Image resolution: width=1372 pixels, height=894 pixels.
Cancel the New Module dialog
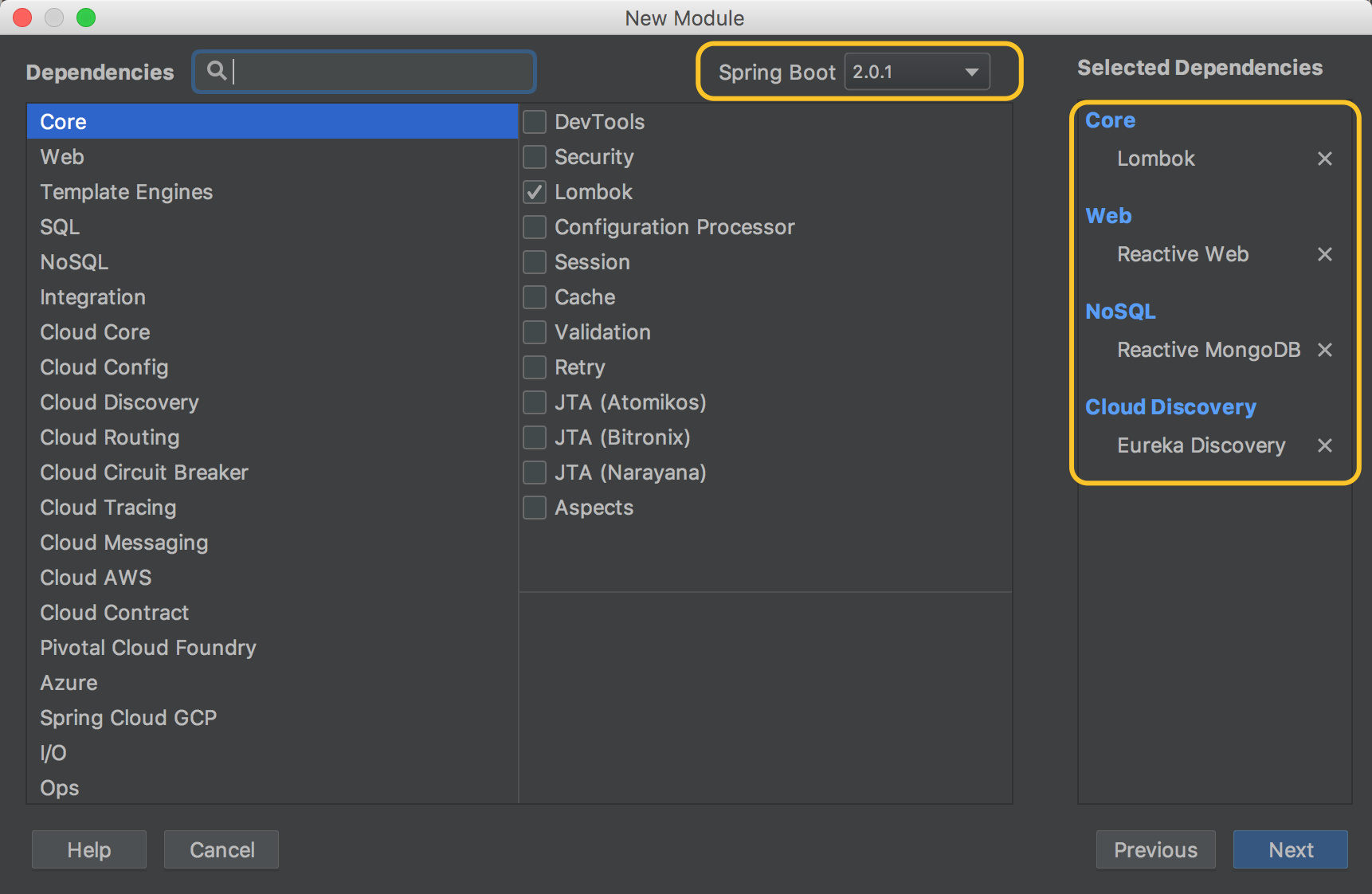coord(221,849)
